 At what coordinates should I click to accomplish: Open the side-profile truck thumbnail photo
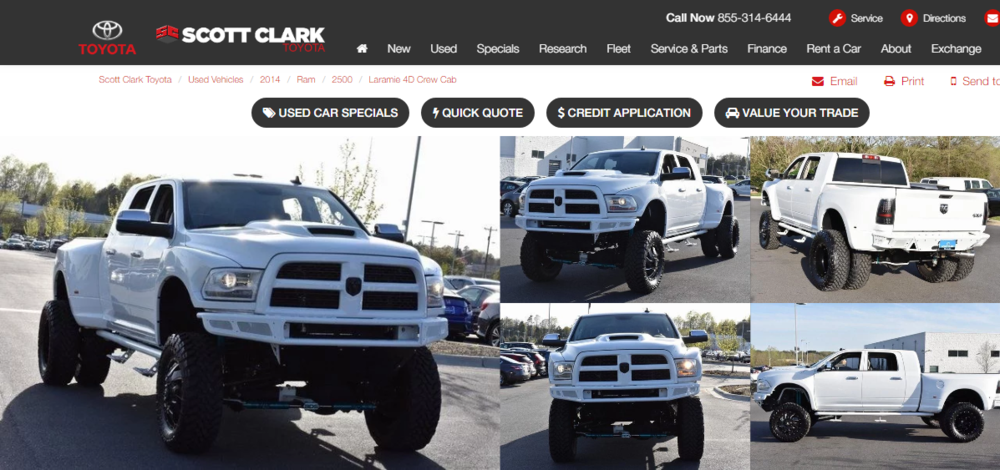click(x=875, y=386)
